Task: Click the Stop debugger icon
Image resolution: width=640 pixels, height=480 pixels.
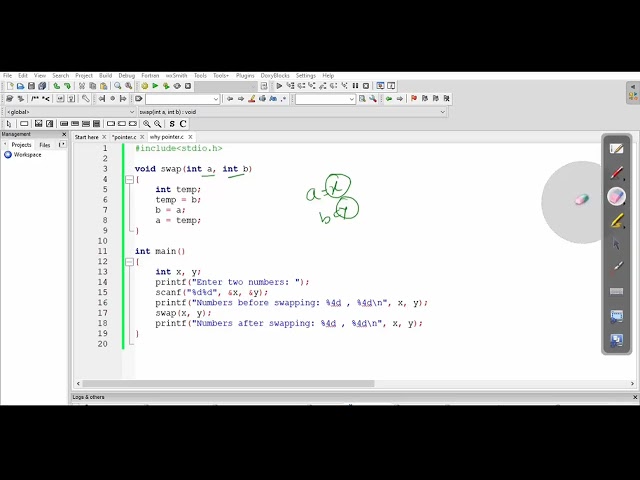Action: click(x=366, y=86)
